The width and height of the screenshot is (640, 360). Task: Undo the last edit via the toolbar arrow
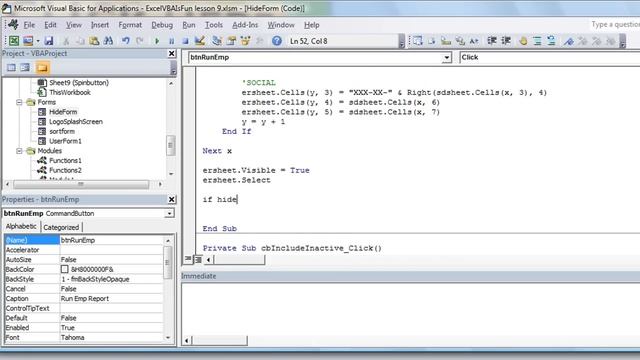click(126, 41)
